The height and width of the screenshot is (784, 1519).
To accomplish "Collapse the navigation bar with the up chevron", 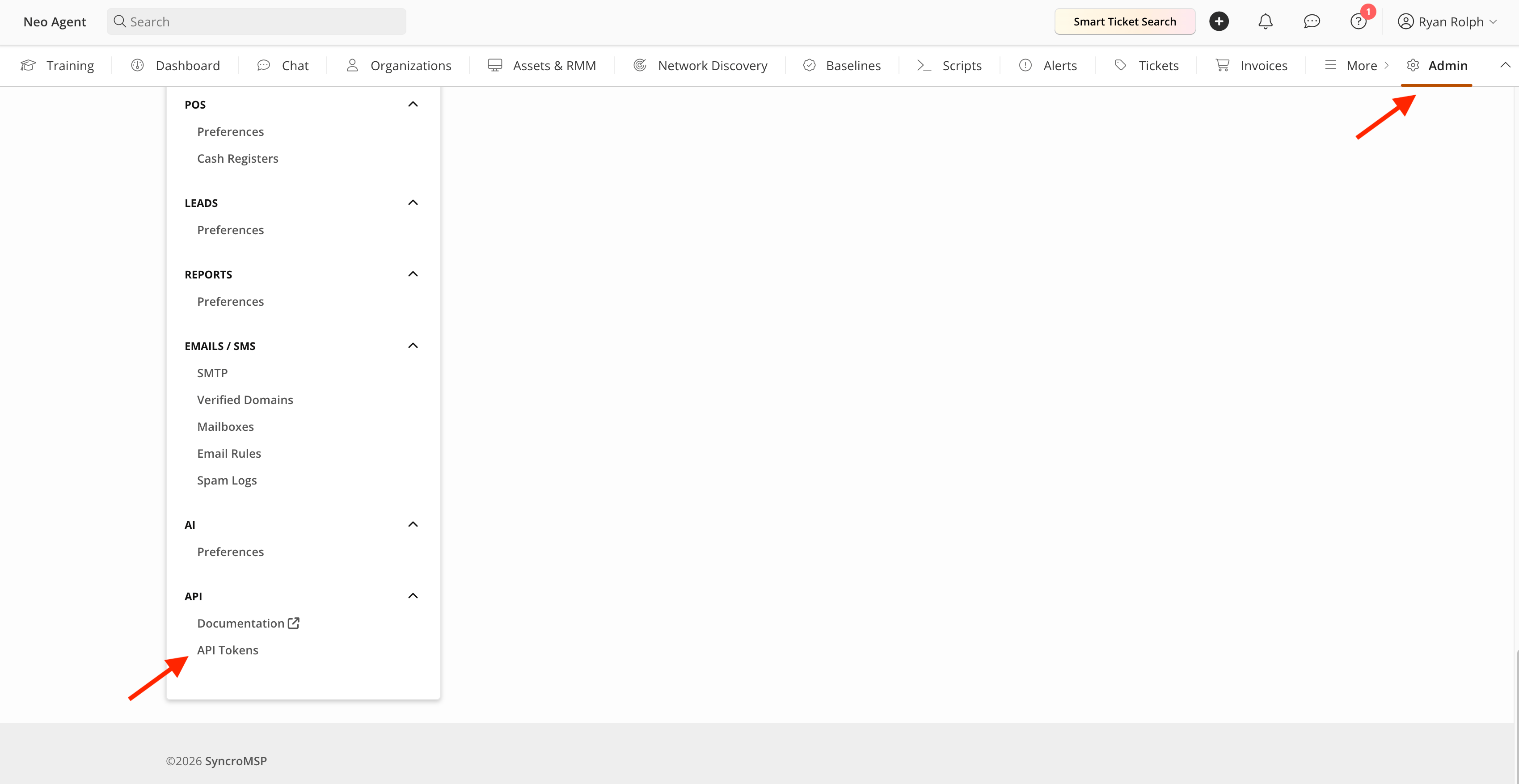I will [1506, 65].
